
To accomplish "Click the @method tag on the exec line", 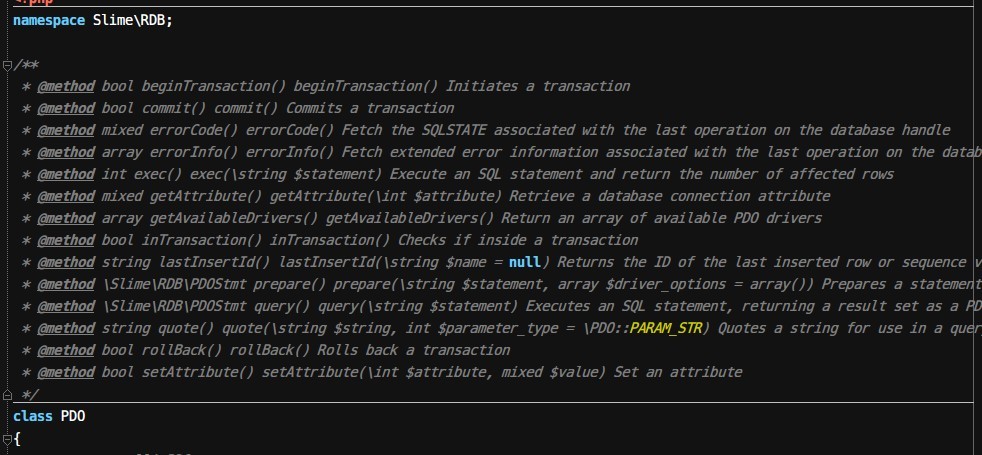I will [x=66, y=174].
